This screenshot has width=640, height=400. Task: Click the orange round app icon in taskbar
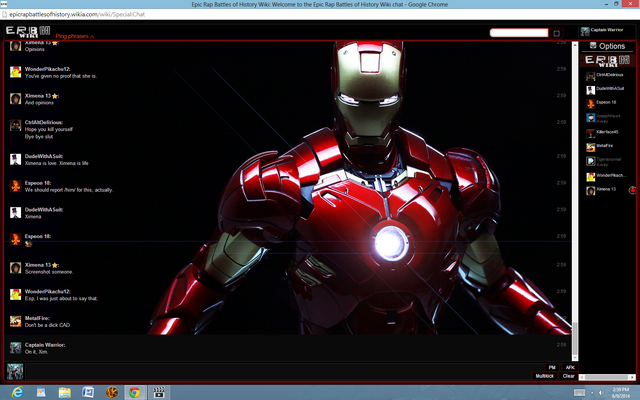(112, 393)
